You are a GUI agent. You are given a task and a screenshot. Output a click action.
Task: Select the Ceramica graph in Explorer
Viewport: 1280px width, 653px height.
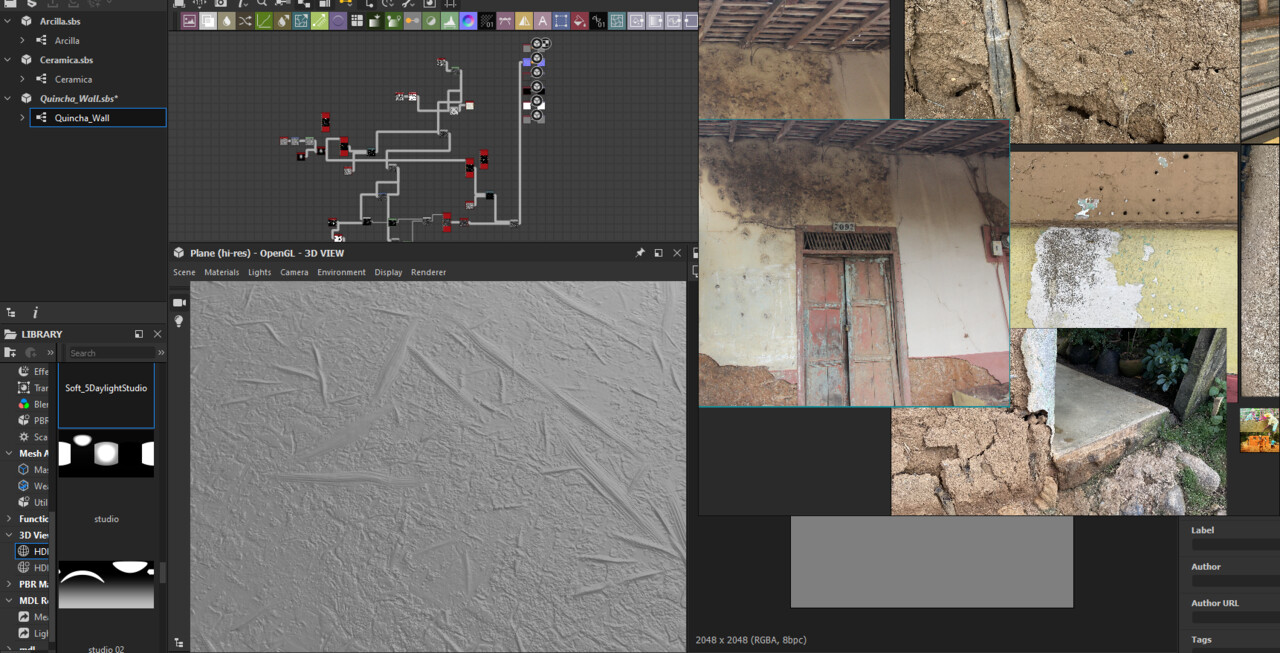pos(73,79)
